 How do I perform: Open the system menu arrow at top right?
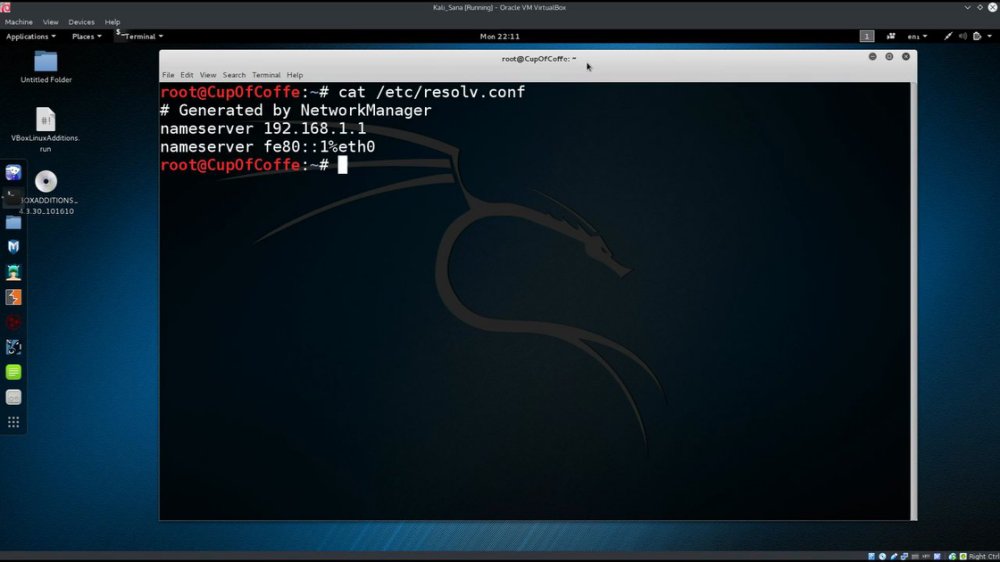990,36
